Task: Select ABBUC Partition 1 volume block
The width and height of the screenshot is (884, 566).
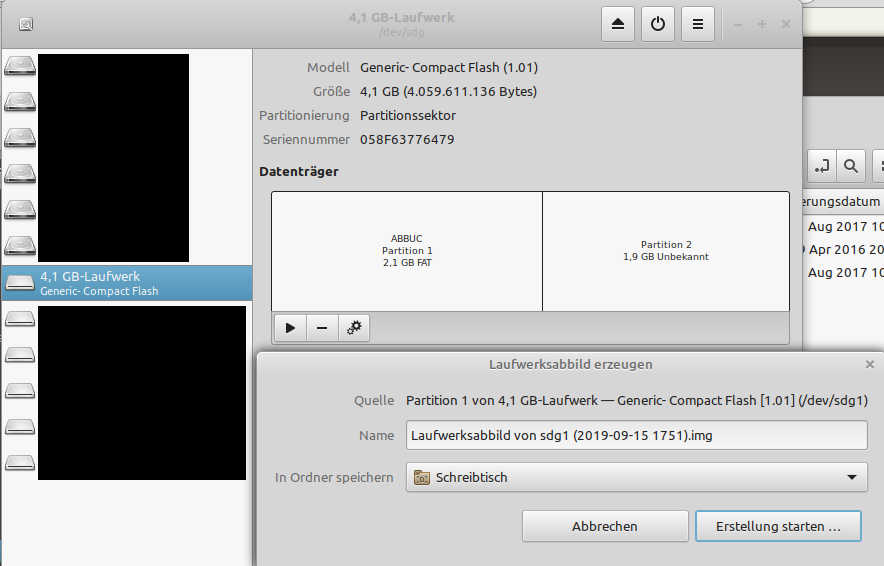Action: click(406, 251)
